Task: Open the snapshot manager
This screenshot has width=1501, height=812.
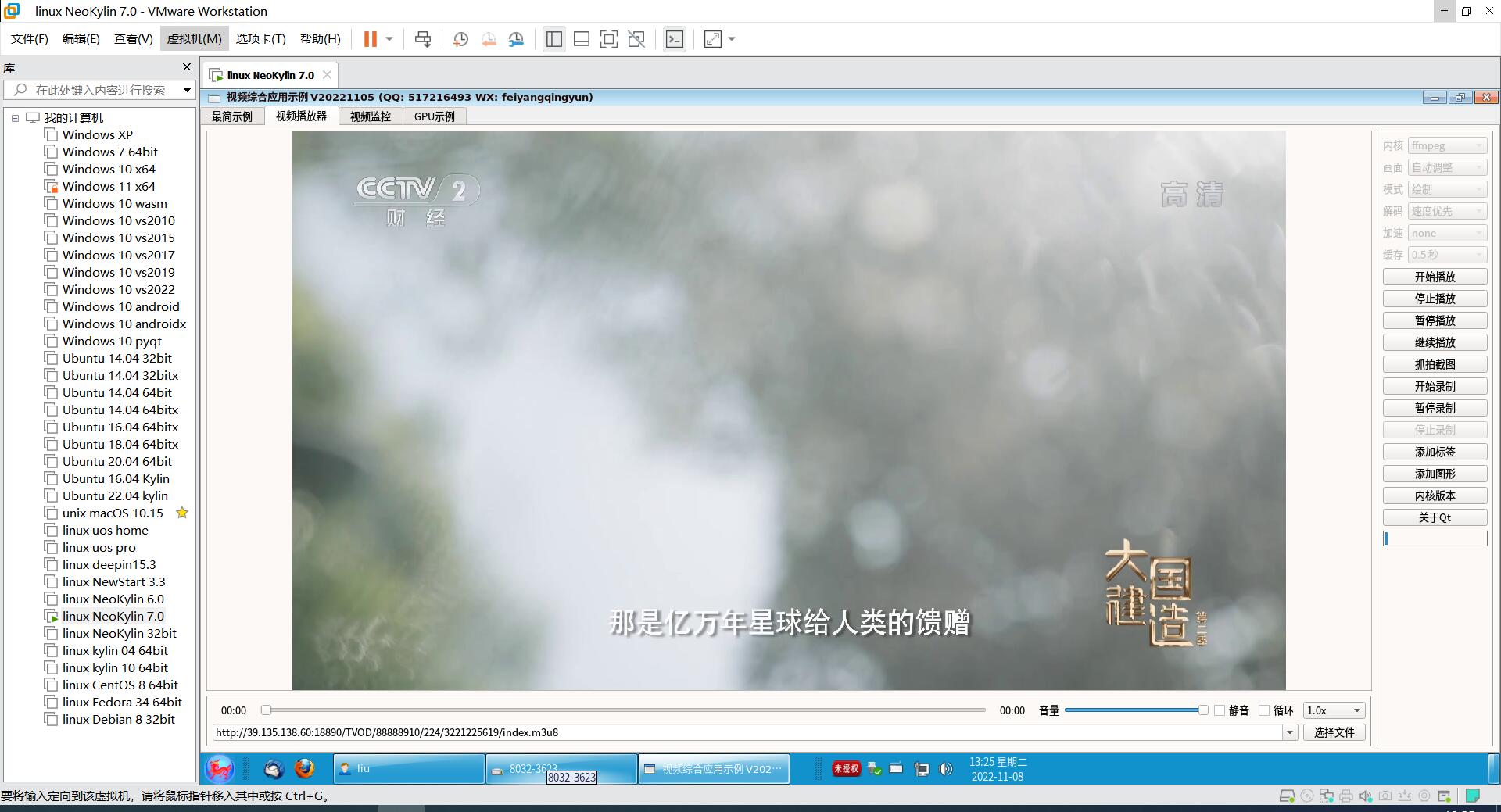Action: (x=516, y=39)
